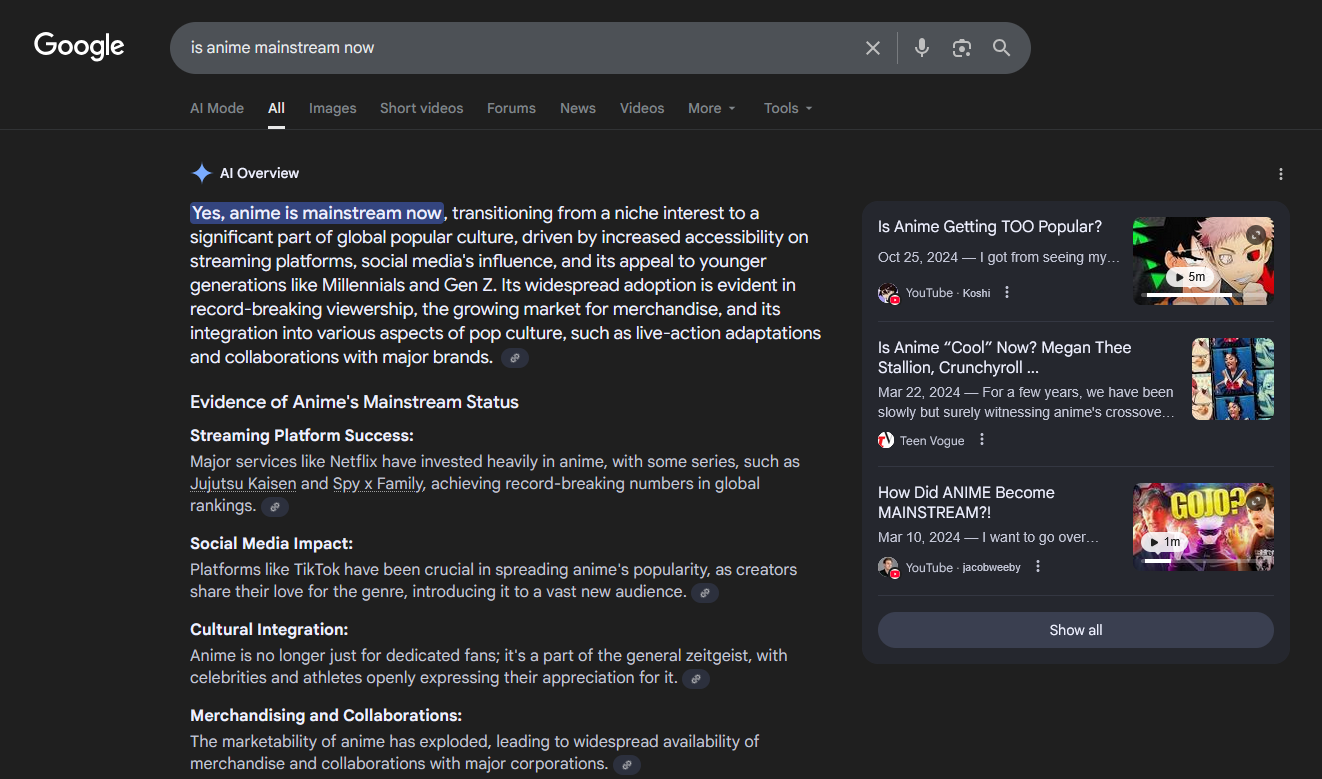
Task: Click the magnifying glass search button
Action: (x=1001, y=48)
